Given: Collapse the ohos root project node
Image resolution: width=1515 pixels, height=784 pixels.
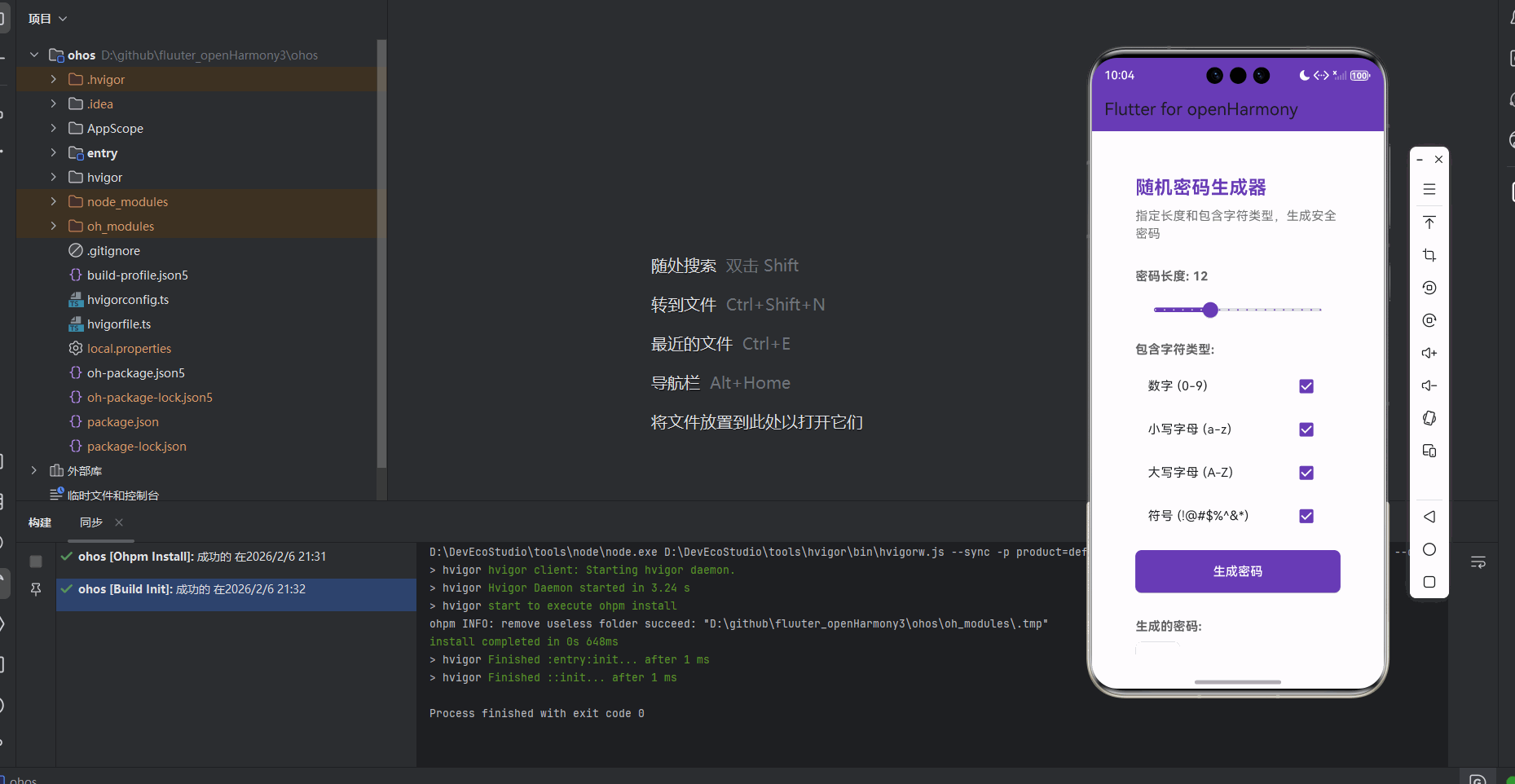Looking at the screenshot, I should pos(33,55).
